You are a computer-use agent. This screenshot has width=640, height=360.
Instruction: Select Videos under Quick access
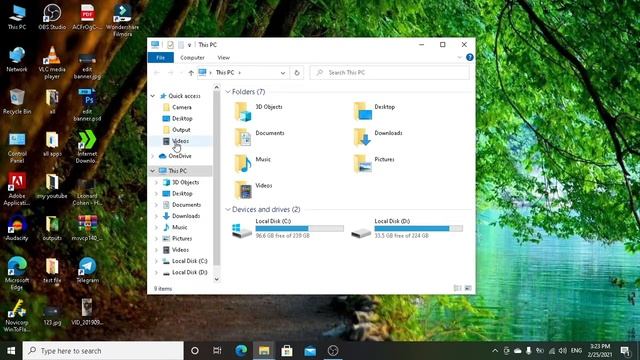(180, 141)
